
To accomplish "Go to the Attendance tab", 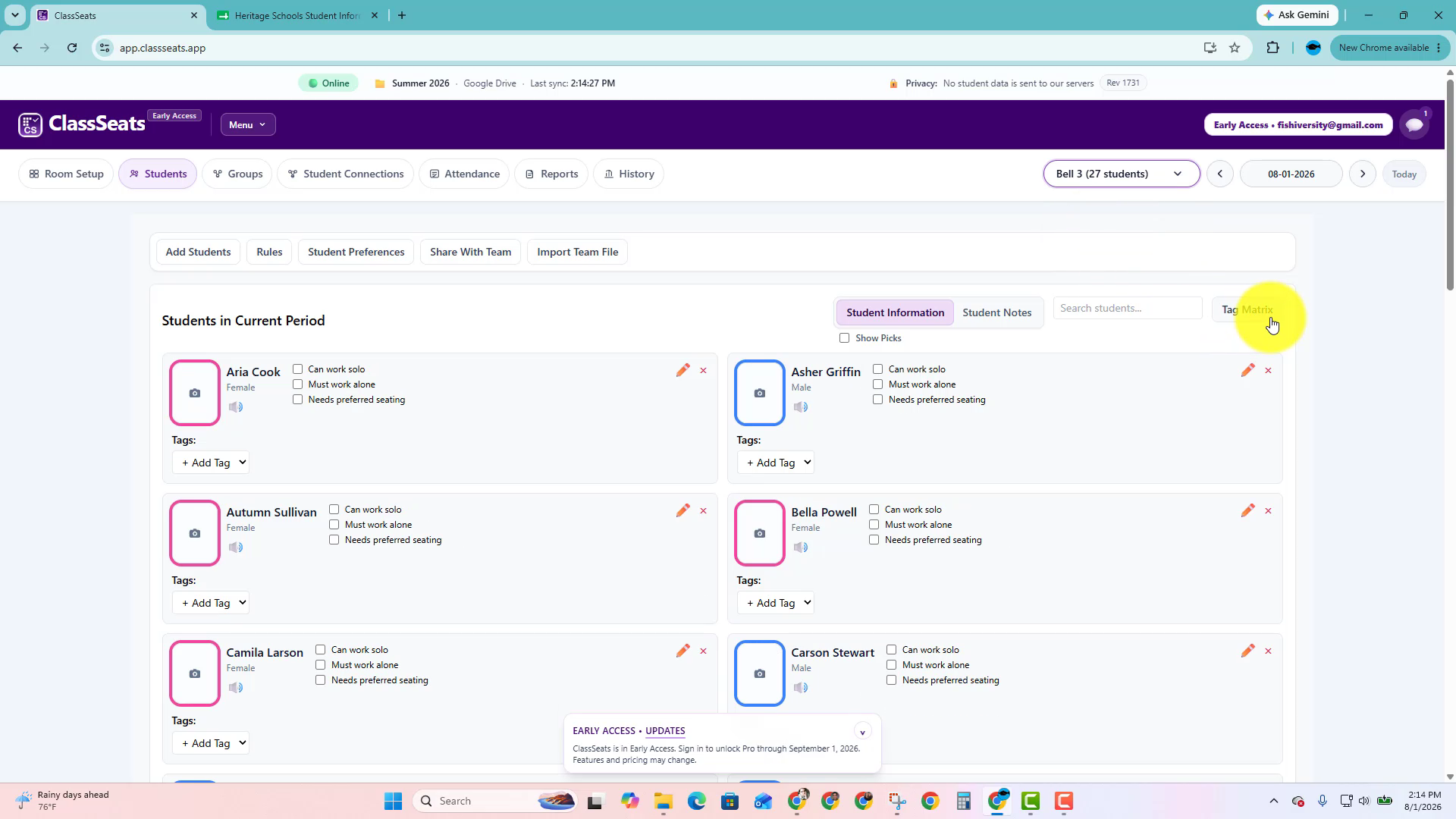I will 464,174.
